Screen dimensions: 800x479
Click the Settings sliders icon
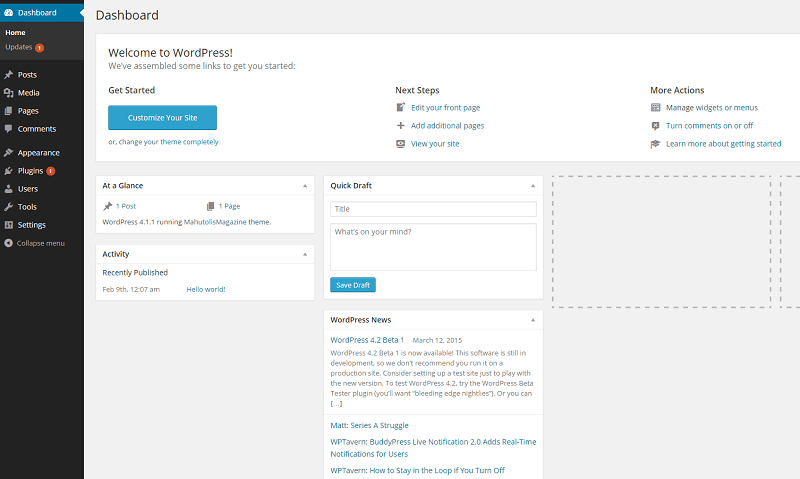(8, 225)
